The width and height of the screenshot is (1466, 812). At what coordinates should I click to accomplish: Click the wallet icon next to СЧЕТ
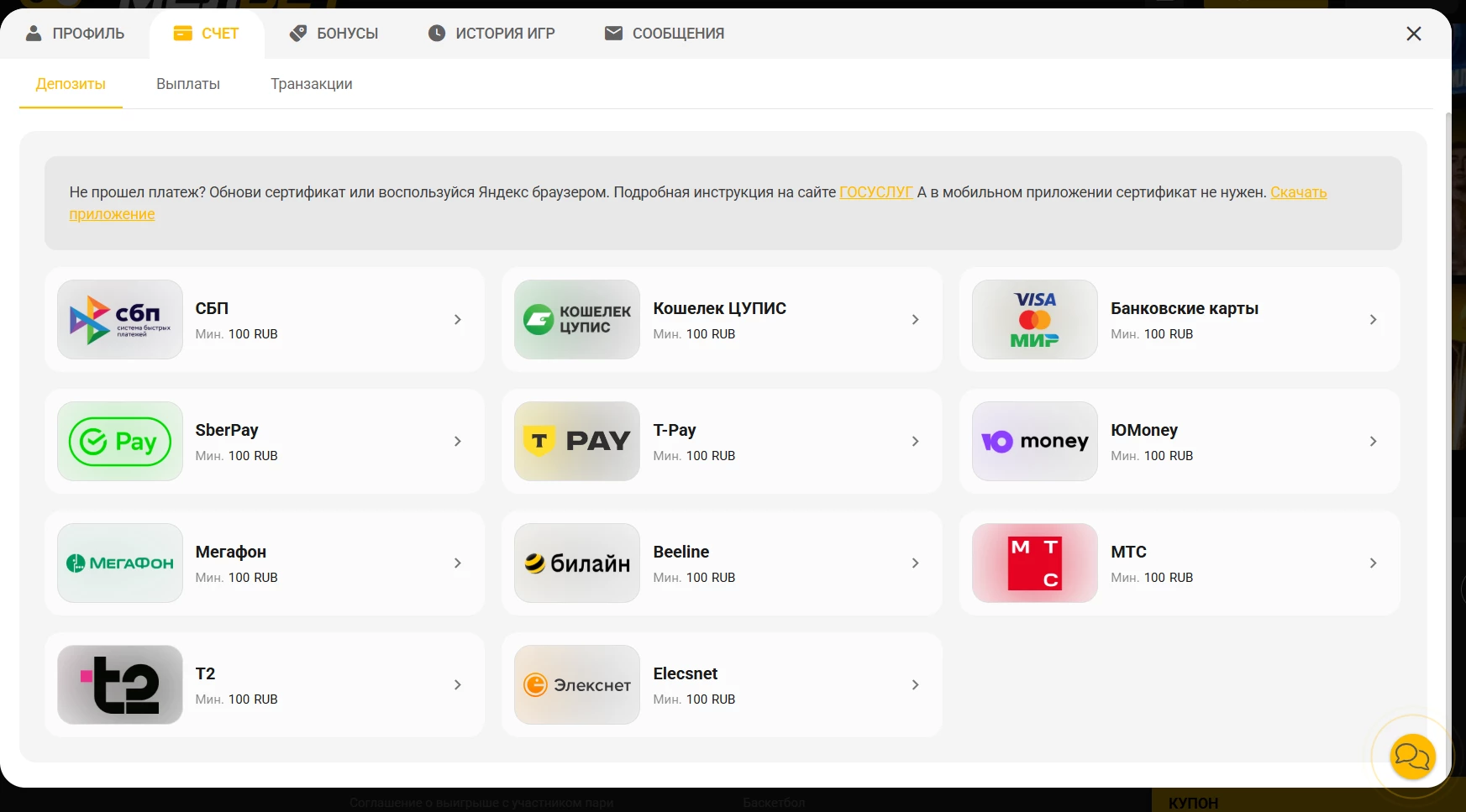[183, 34]
